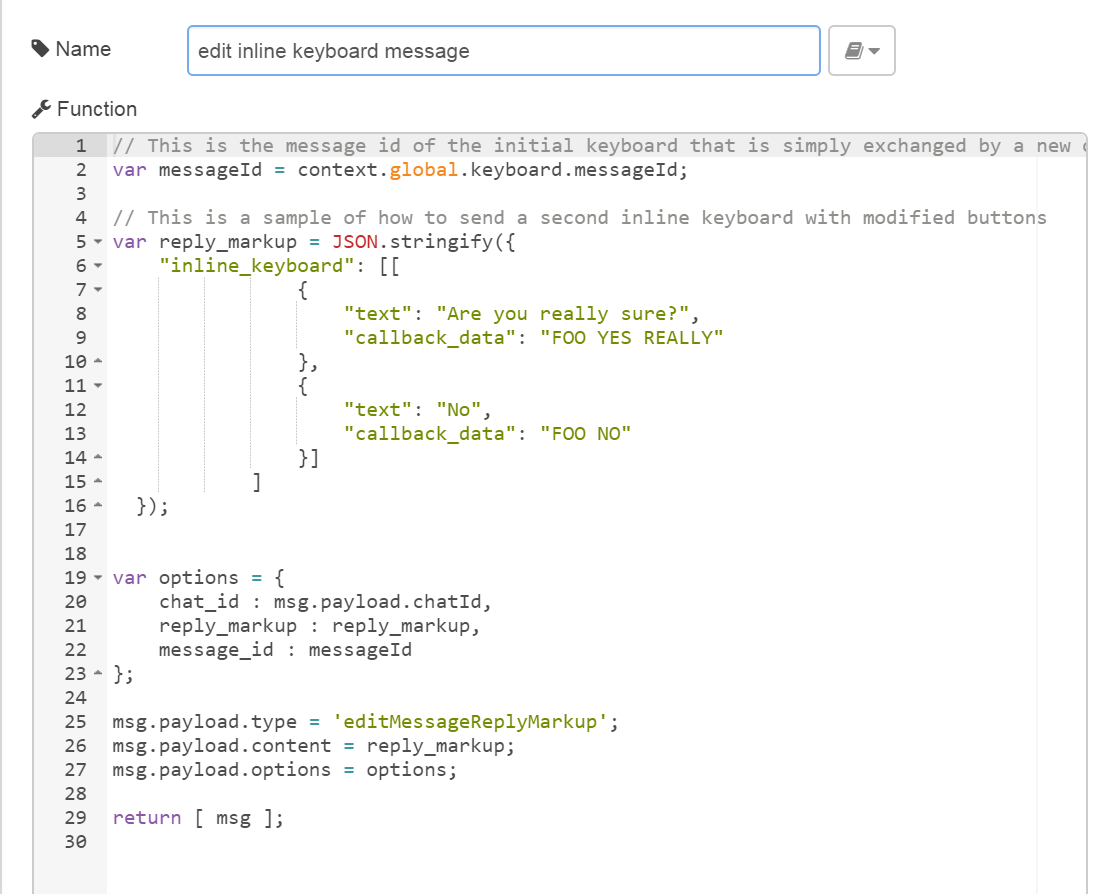Click the book icon on the library button
This screenshot has height=894, width=1106.
click(856, 50)
